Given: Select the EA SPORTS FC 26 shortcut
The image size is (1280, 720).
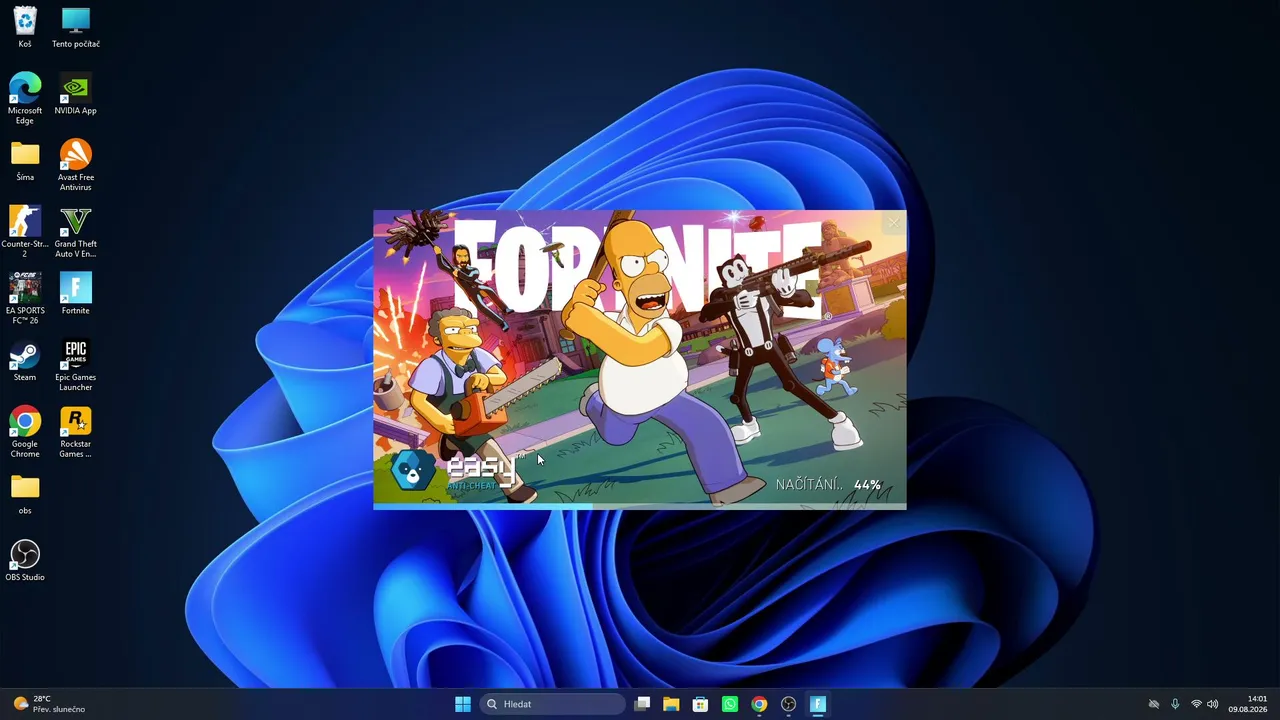Looking at the screenshot, I should (25, 299).
